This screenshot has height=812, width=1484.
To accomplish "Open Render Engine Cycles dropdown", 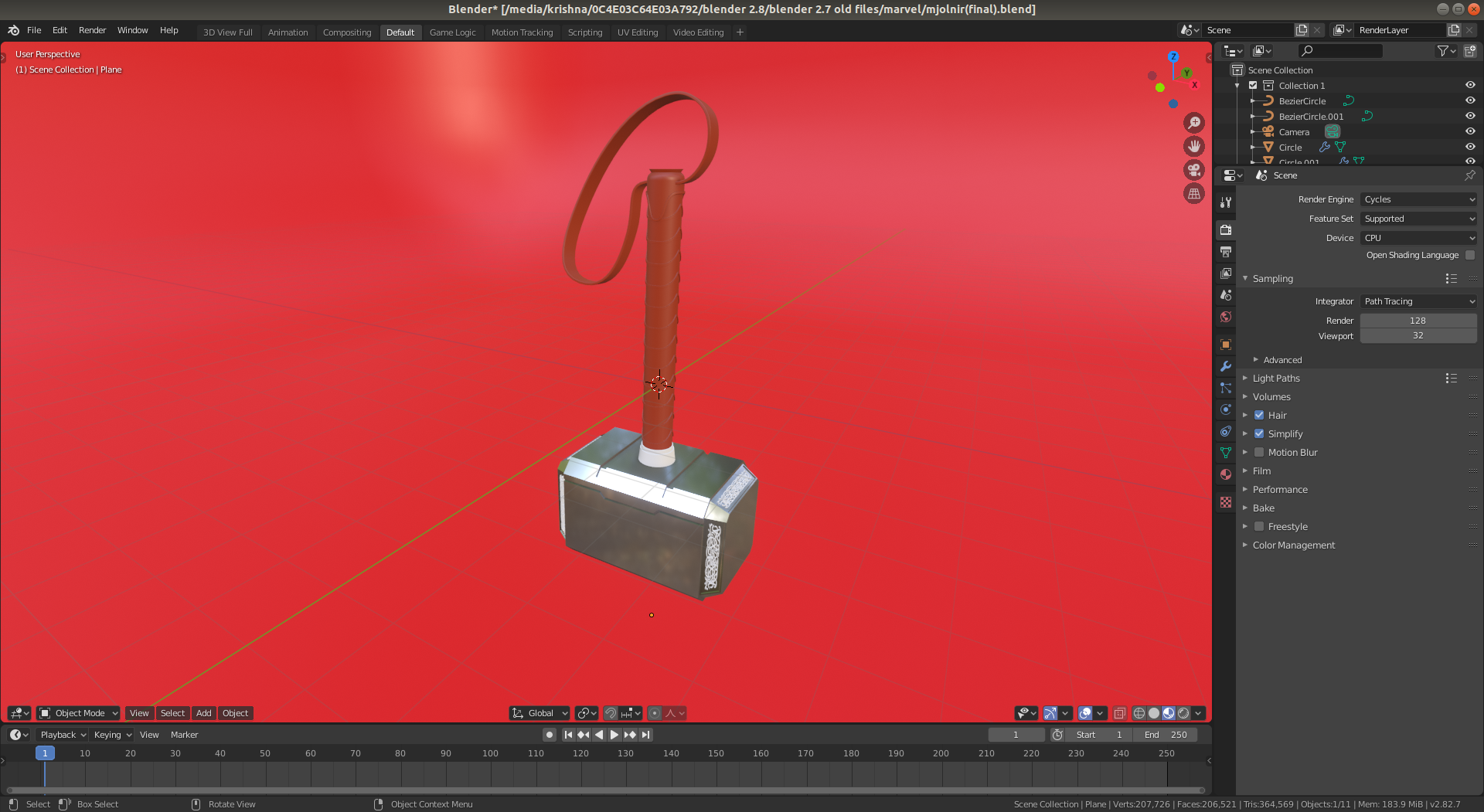I will pyautogui.click(x=1418, y=199).
